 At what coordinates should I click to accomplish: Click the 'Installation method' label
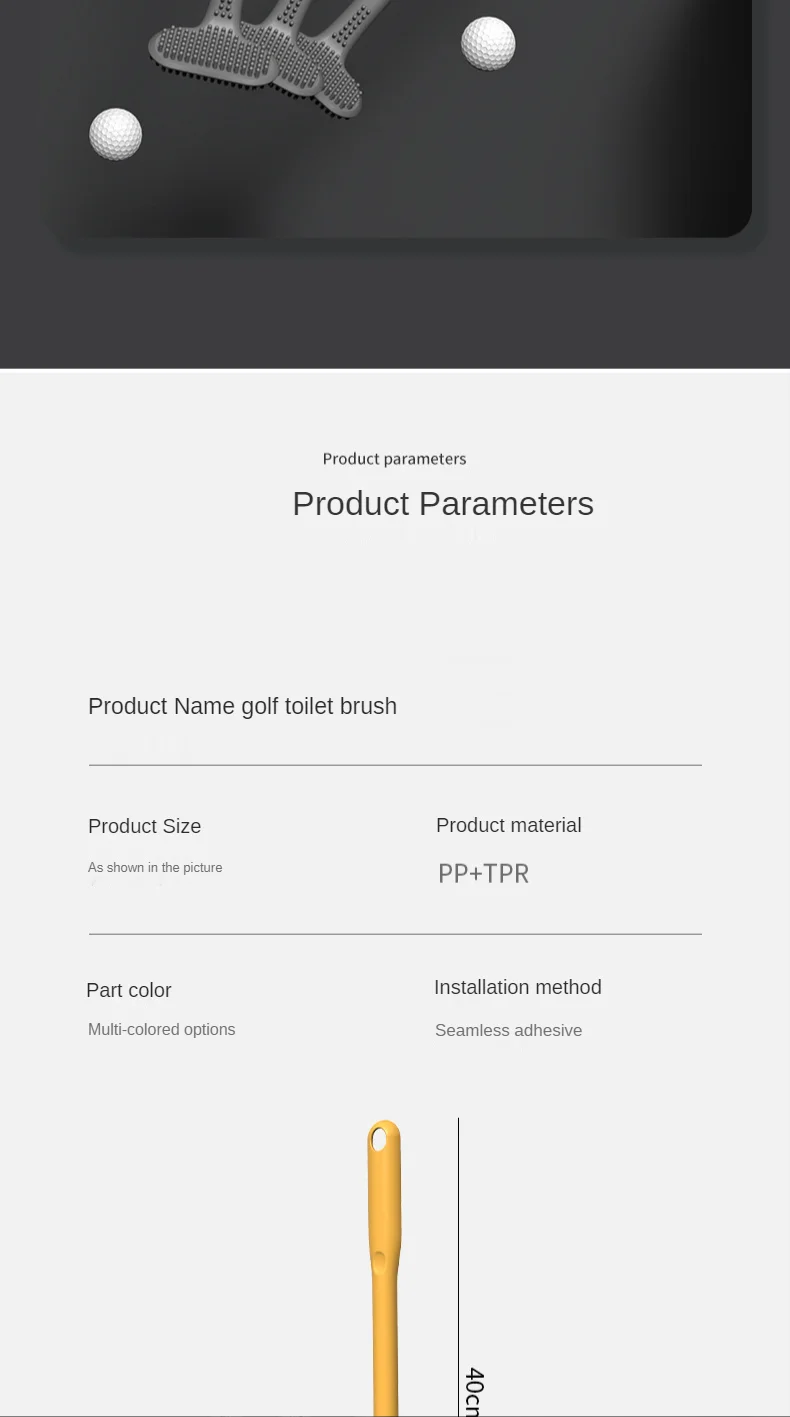point(517,987)
